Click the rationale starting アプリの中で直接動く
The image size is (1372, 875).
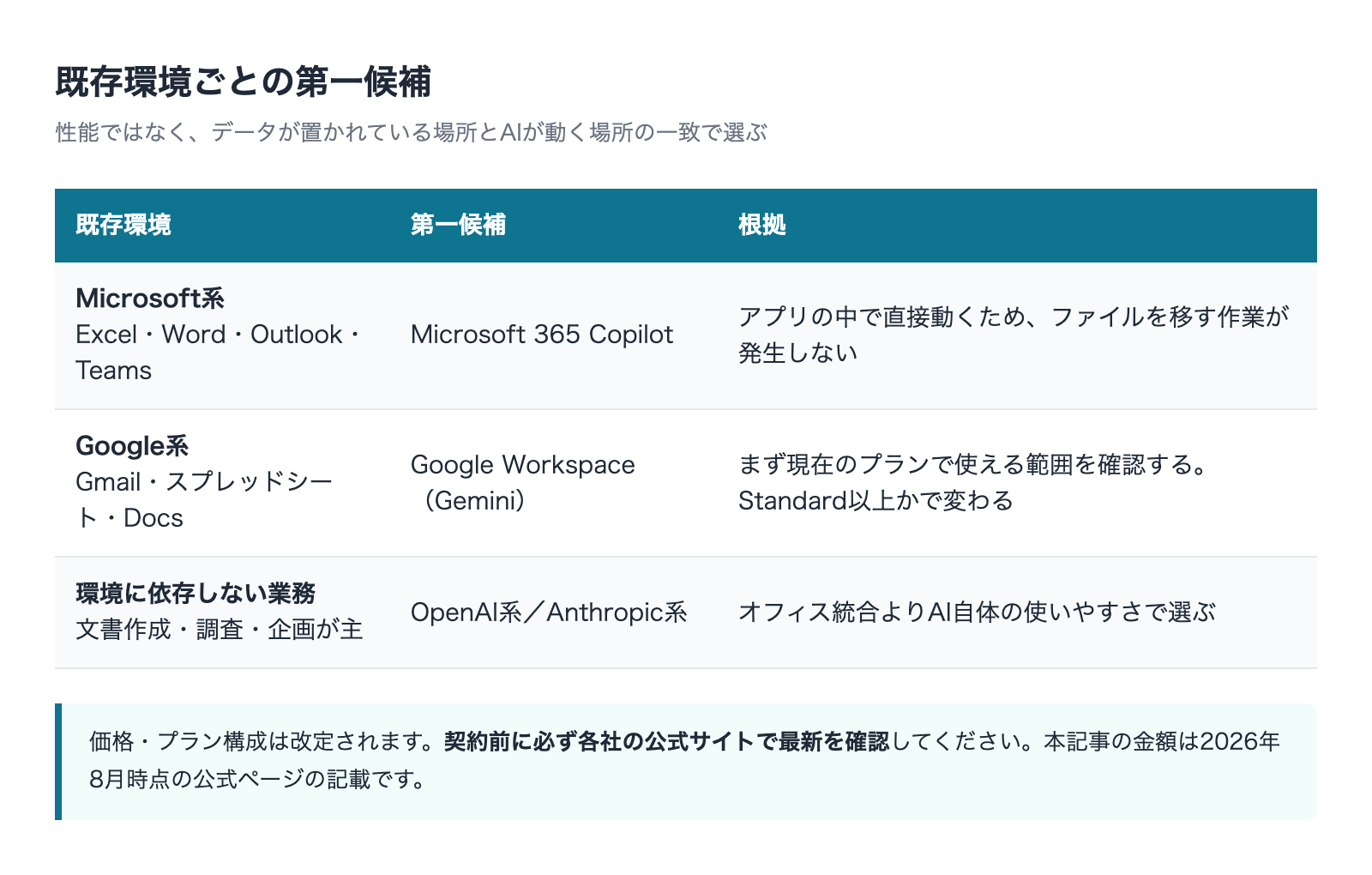[x=1014, y=335]
